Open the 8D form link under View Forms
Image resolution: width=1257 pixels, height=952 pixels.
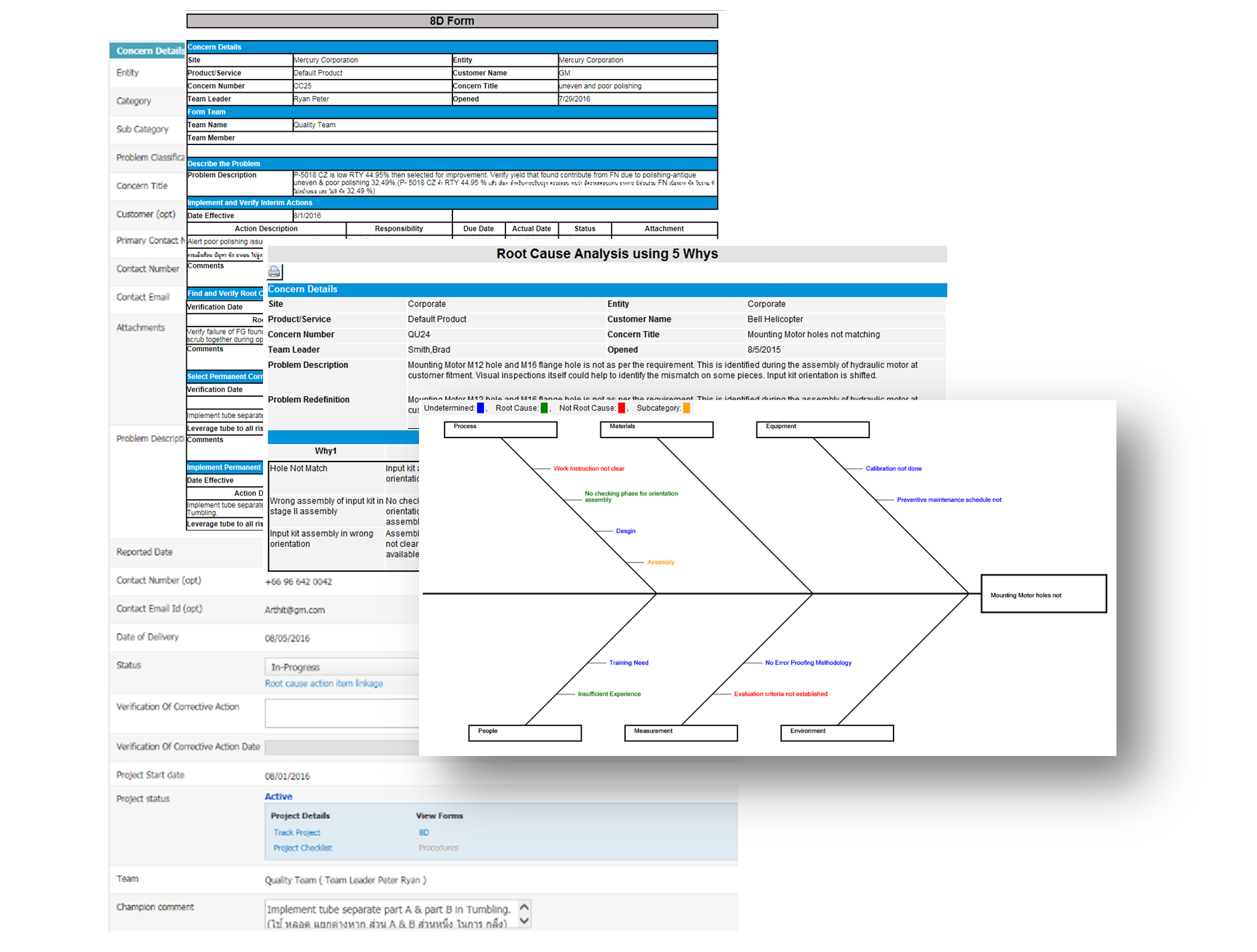coord(424,833)
